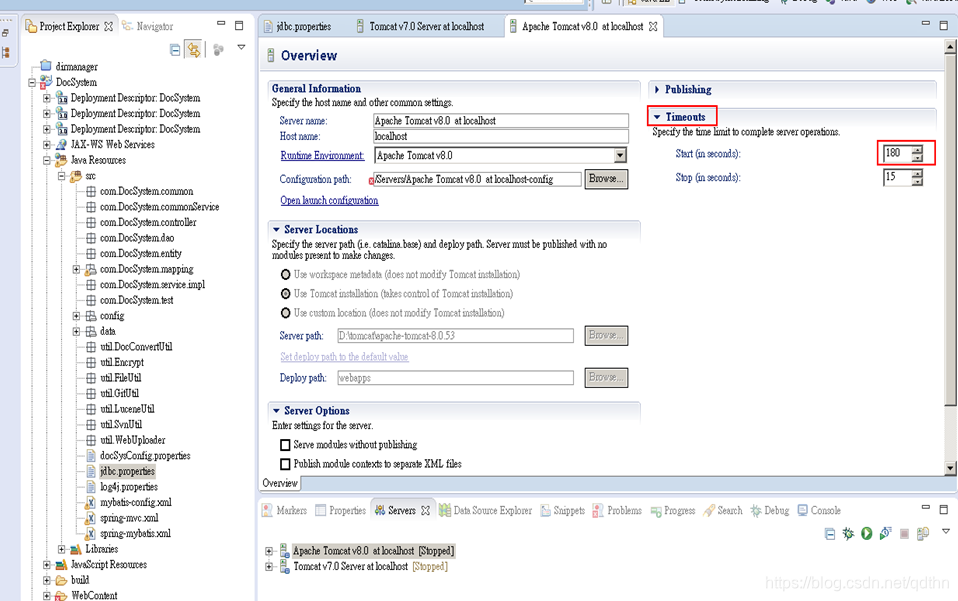This screenshot has width=958, height=601.
Task: Open Servers view menu triangle
Action: coord(946,531)
